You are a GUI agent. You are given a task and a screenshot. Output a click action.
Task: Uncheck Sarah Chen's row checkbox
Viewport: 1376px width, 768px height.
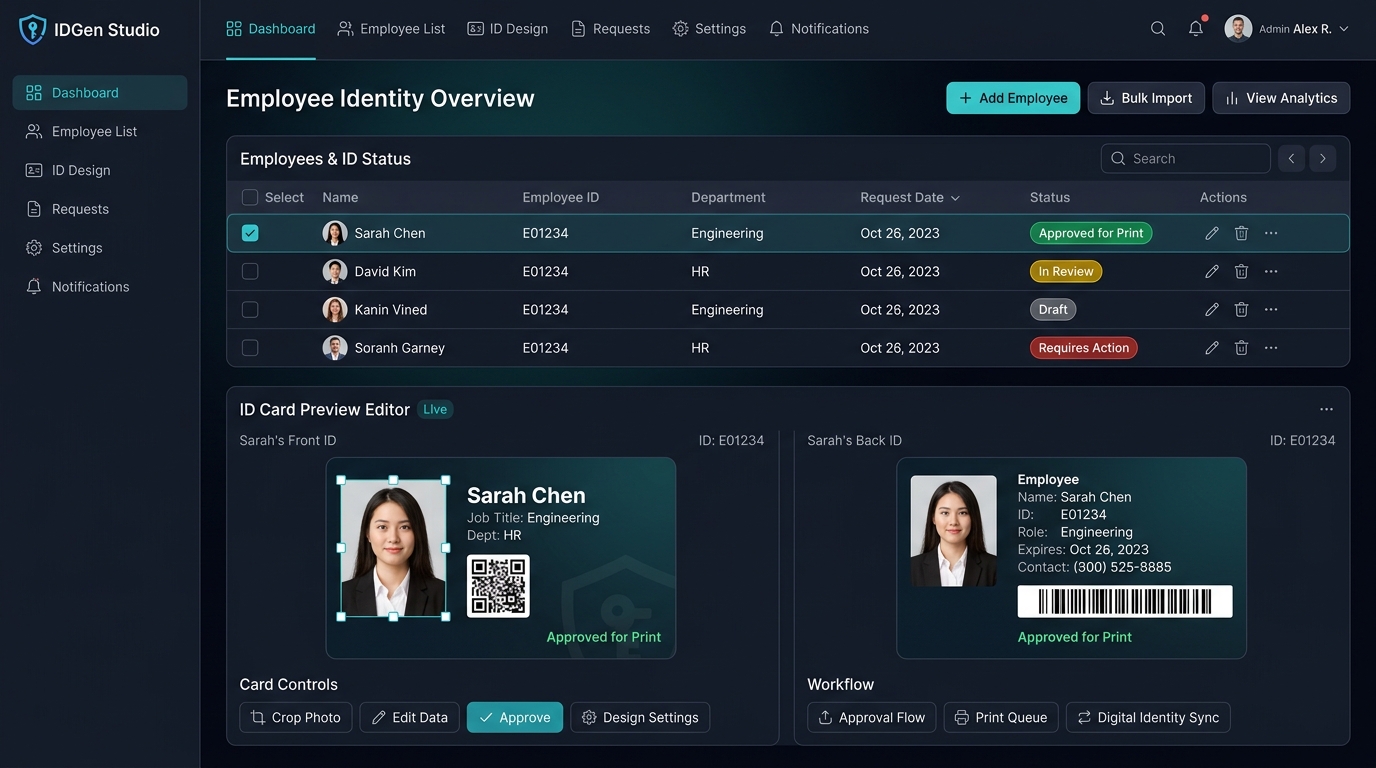(x=250, y=233)
